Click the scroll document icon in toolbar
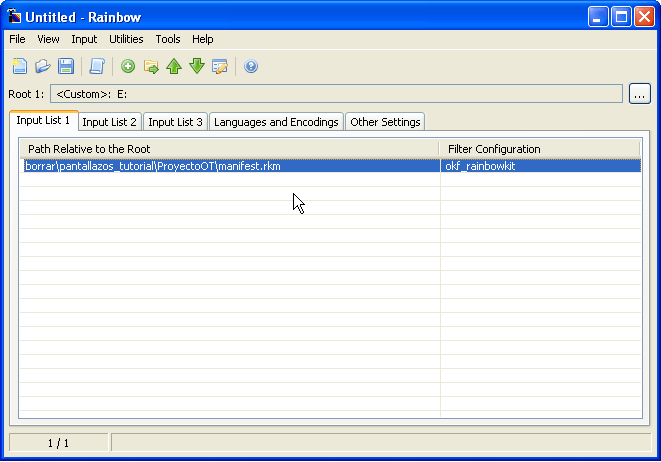The height and width of the screenshot is (462, 661). [x=97, y=67]
